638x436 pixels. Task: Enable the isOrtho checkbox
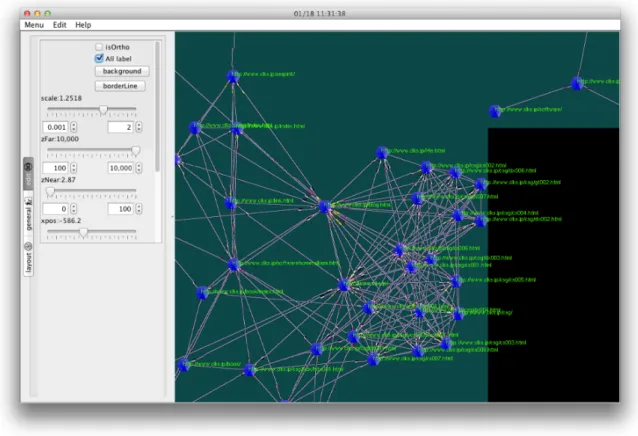(99, 47)
